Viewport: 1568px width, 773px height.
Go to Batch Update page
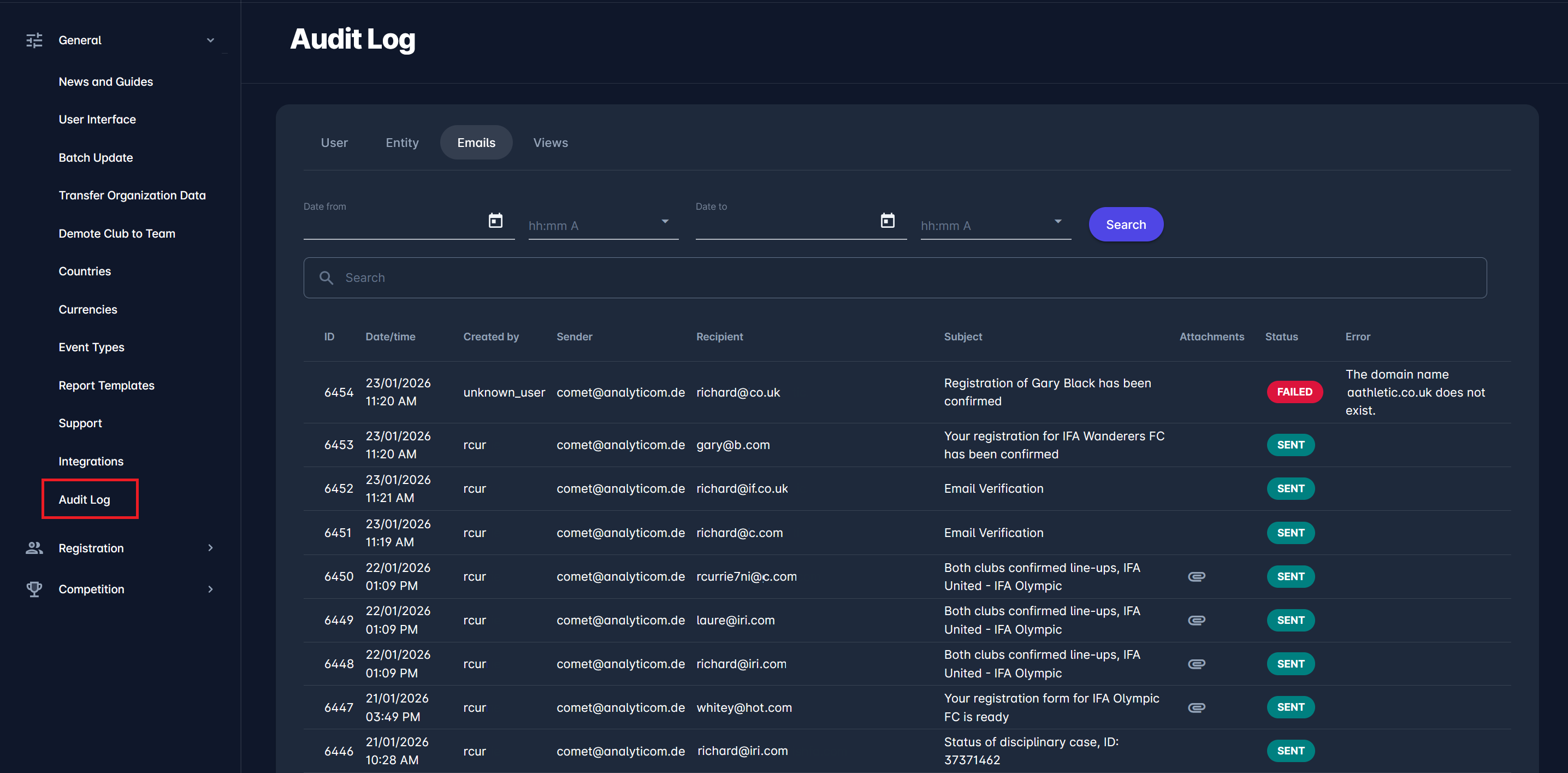point(96,158)
